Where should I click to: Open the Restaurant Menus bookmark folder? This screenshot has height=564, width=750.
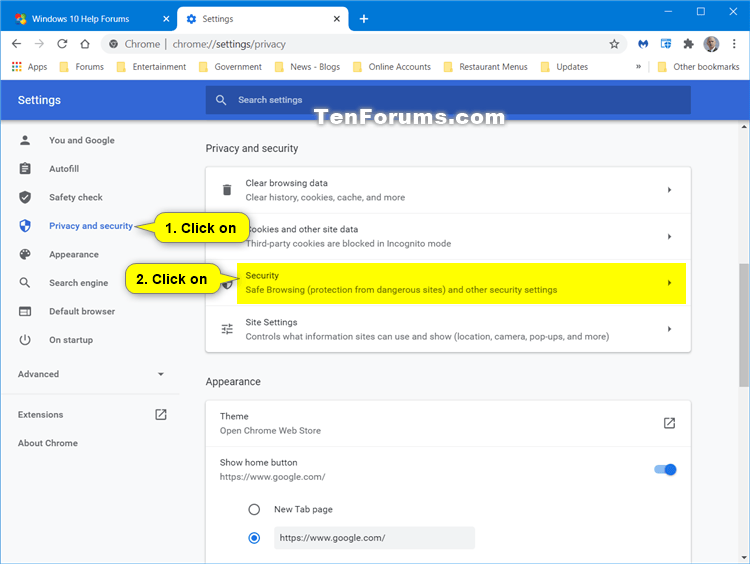(485, 66)
